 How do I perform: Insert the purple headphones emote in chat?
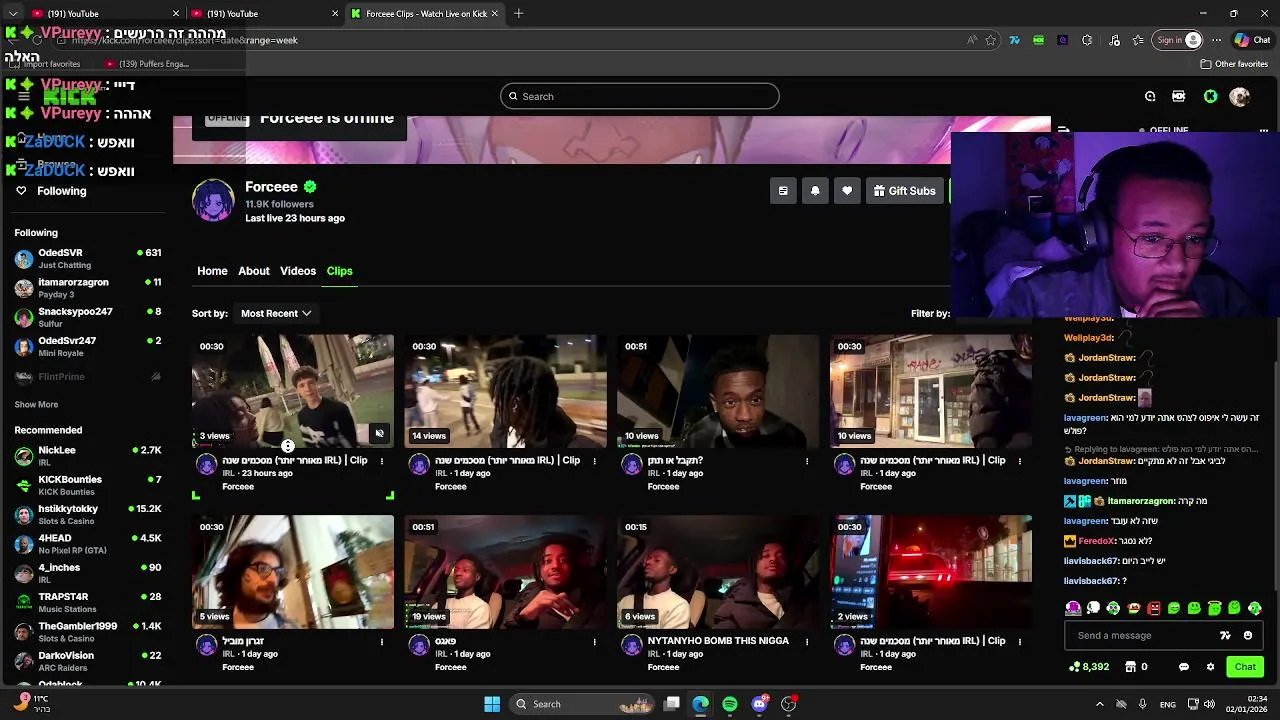pyautogui.click(x=1073, y=608)
